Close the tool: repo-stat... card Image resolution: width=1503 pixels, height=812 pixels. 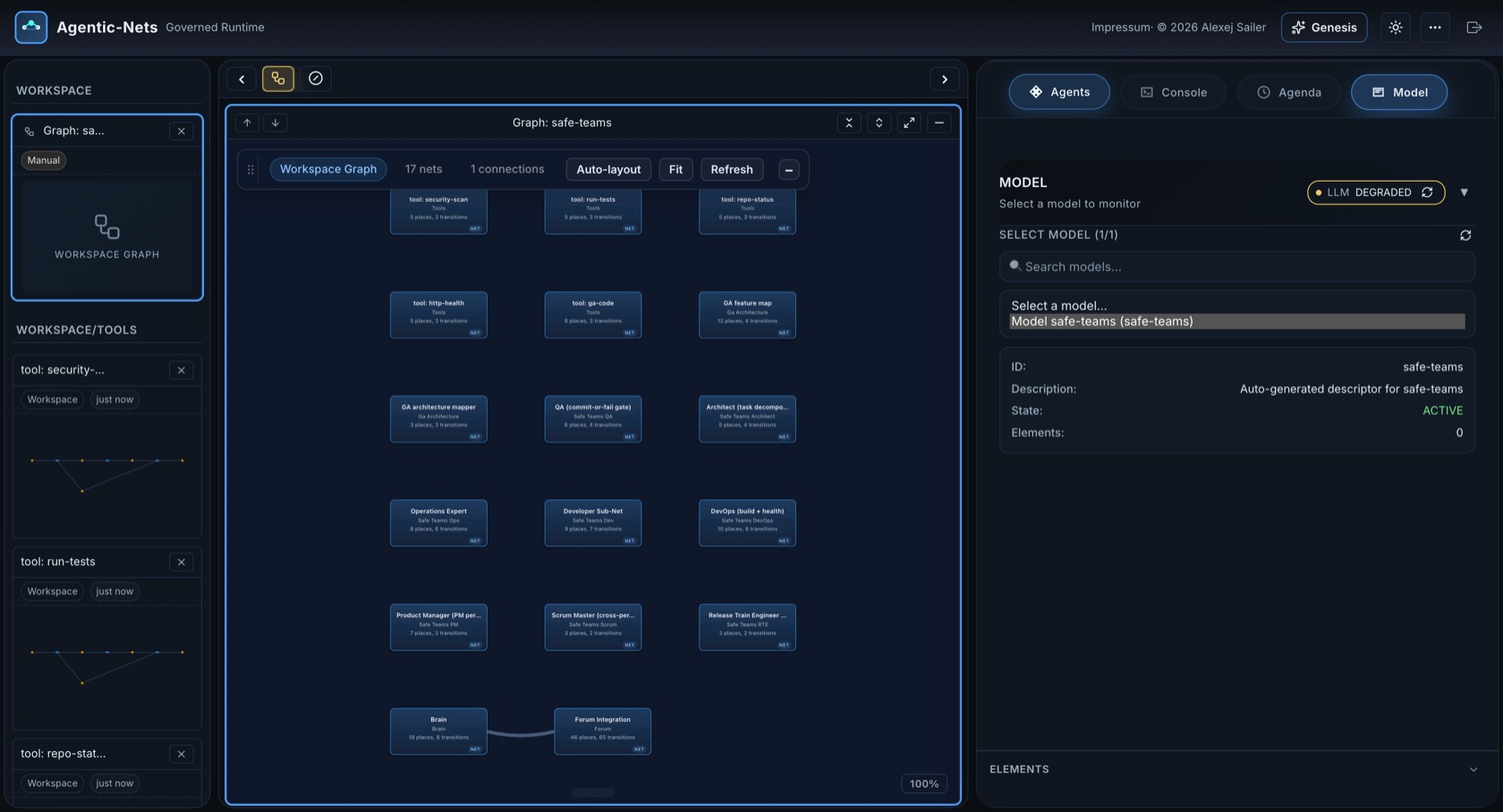(182, 754)
